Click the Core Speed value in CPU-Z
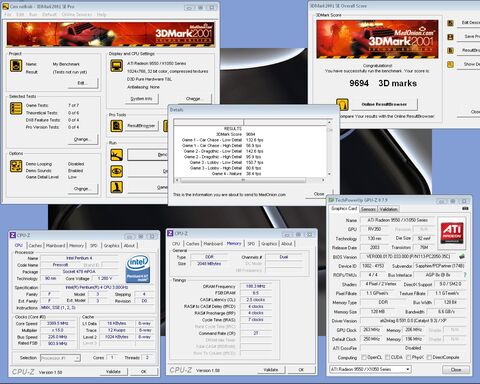The image size is (480, 384). (x=58, y=324)
